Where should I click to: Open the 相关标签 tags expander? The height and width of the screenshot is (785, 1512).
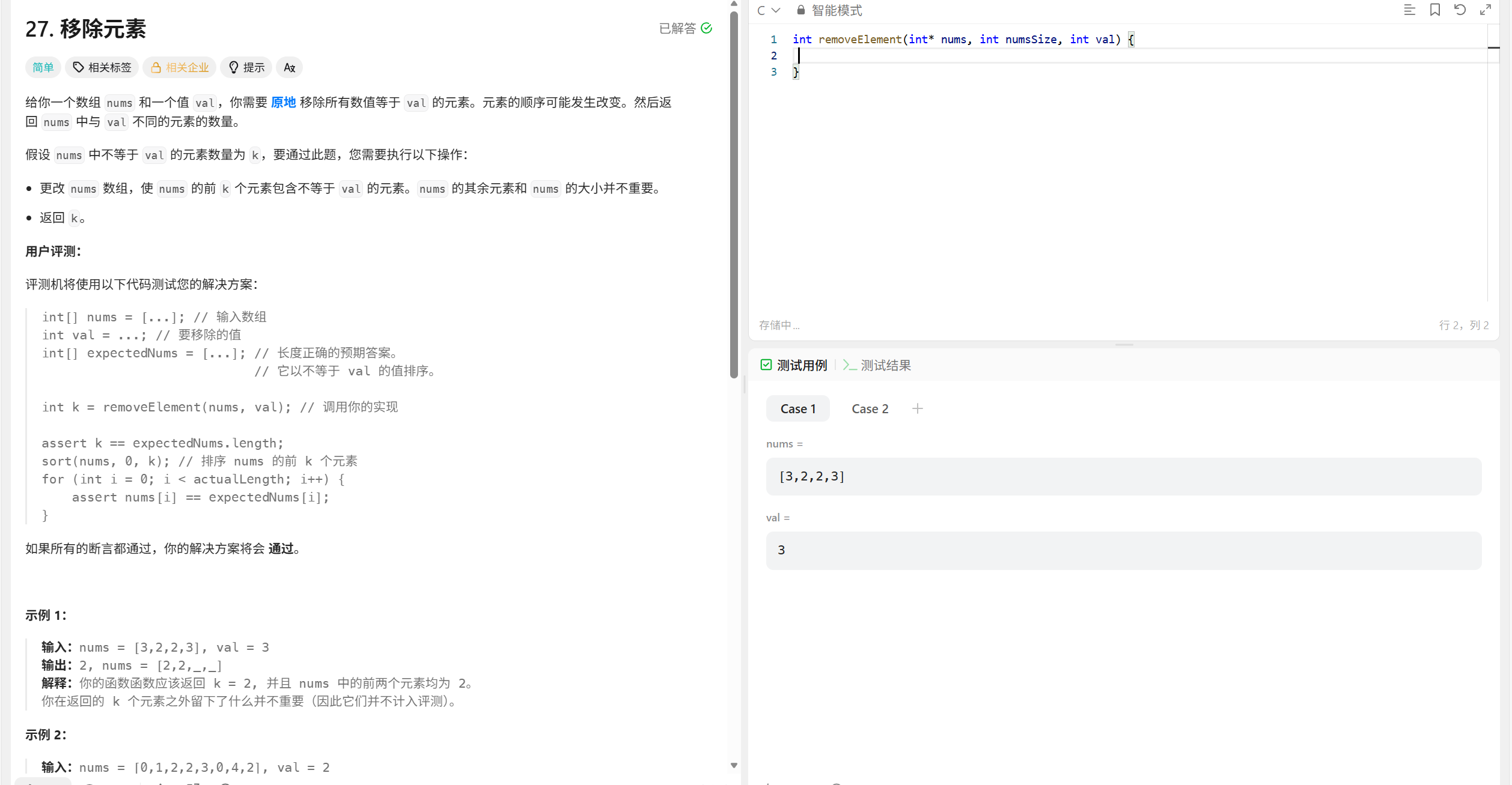click(x=102, y=67)
